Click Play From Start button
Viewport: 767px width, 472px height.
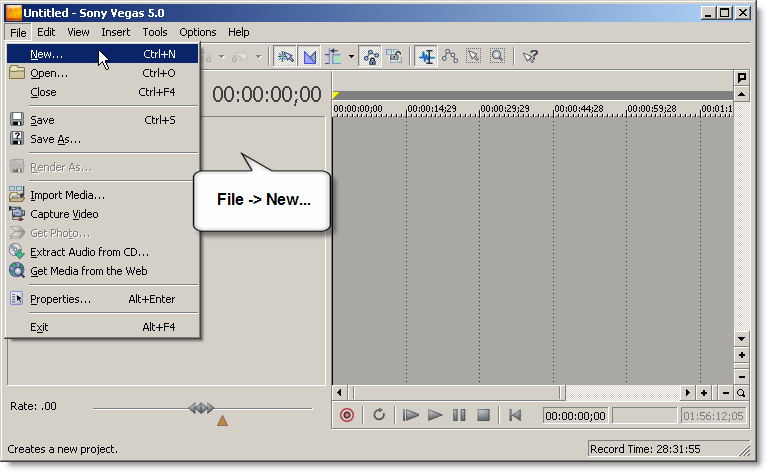tap(410, 415)
